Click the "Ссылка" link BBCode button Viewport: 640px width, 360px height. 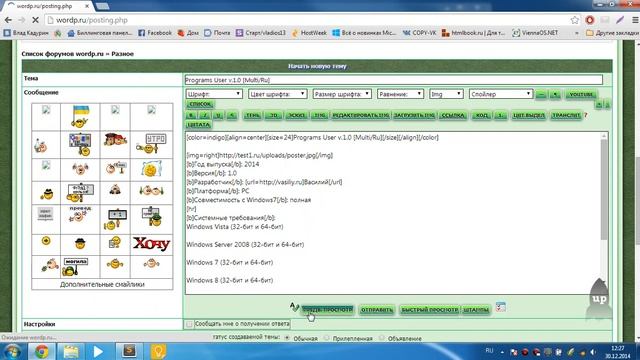[x=453, y=116]
